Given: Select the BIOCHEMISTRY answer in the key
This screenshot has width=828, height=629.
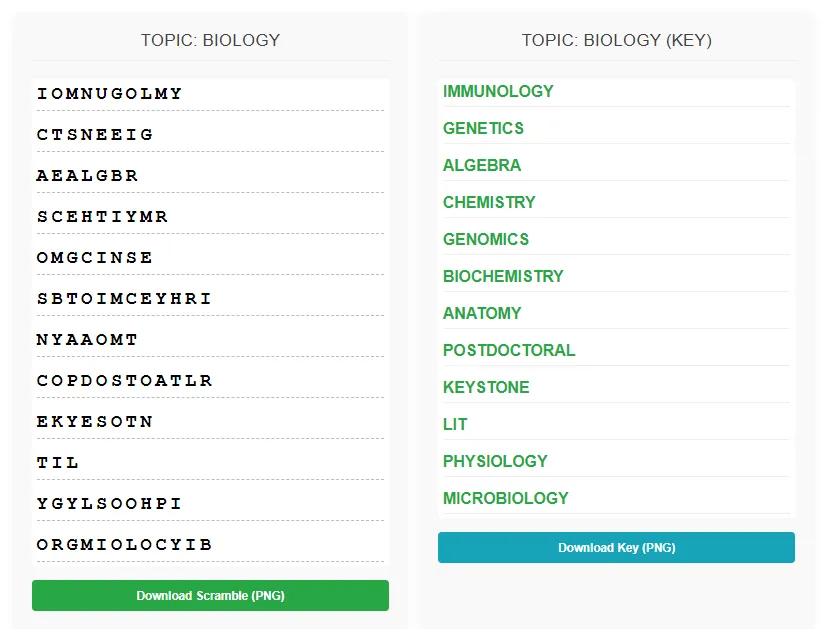Looking at the screenshot, I should 503,276.
